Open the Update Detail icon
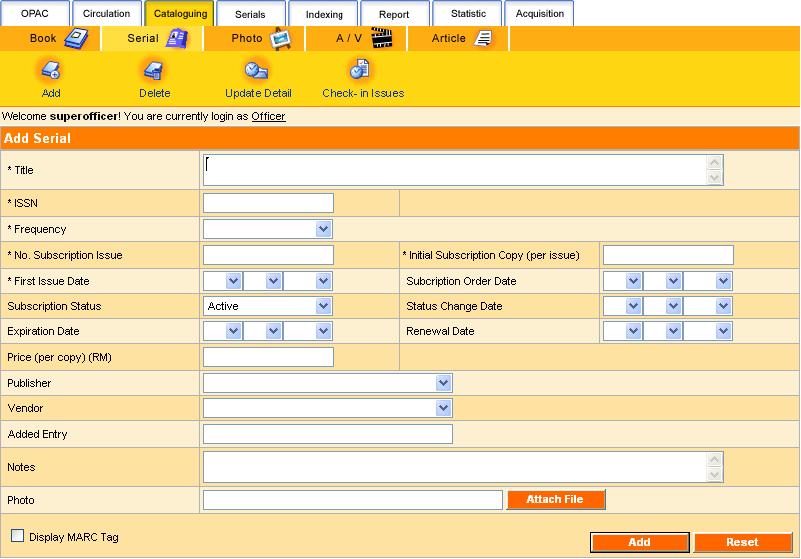Viewport: 801px width, 559px height. [257, 71]
